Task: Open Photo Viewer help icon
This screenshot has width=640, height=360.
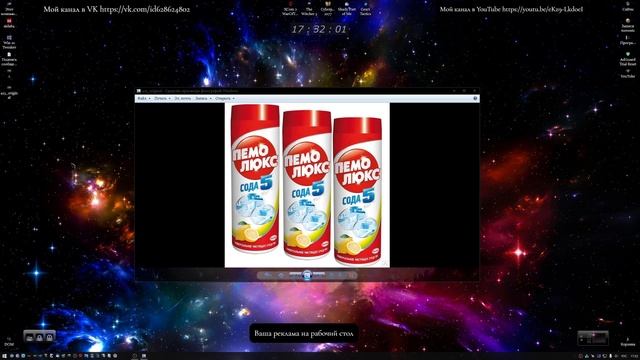Action: coord(475,98)
